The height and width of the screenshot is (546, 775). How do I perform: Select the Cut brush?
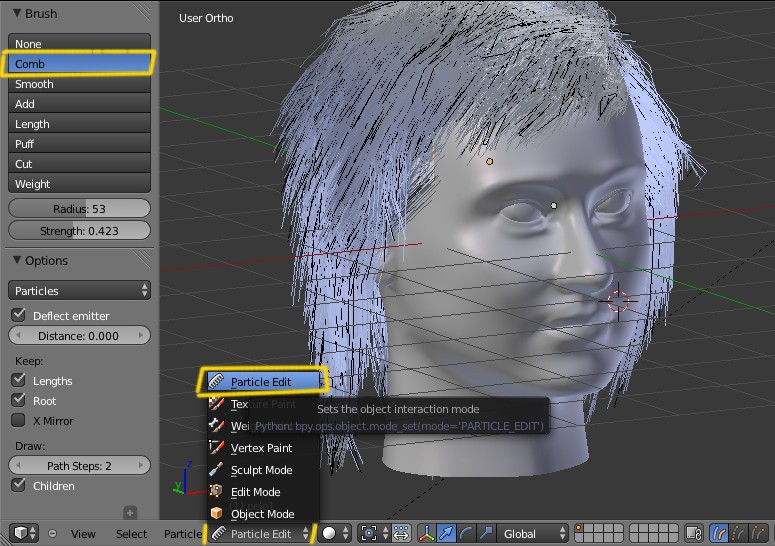(x=79, y=164)
